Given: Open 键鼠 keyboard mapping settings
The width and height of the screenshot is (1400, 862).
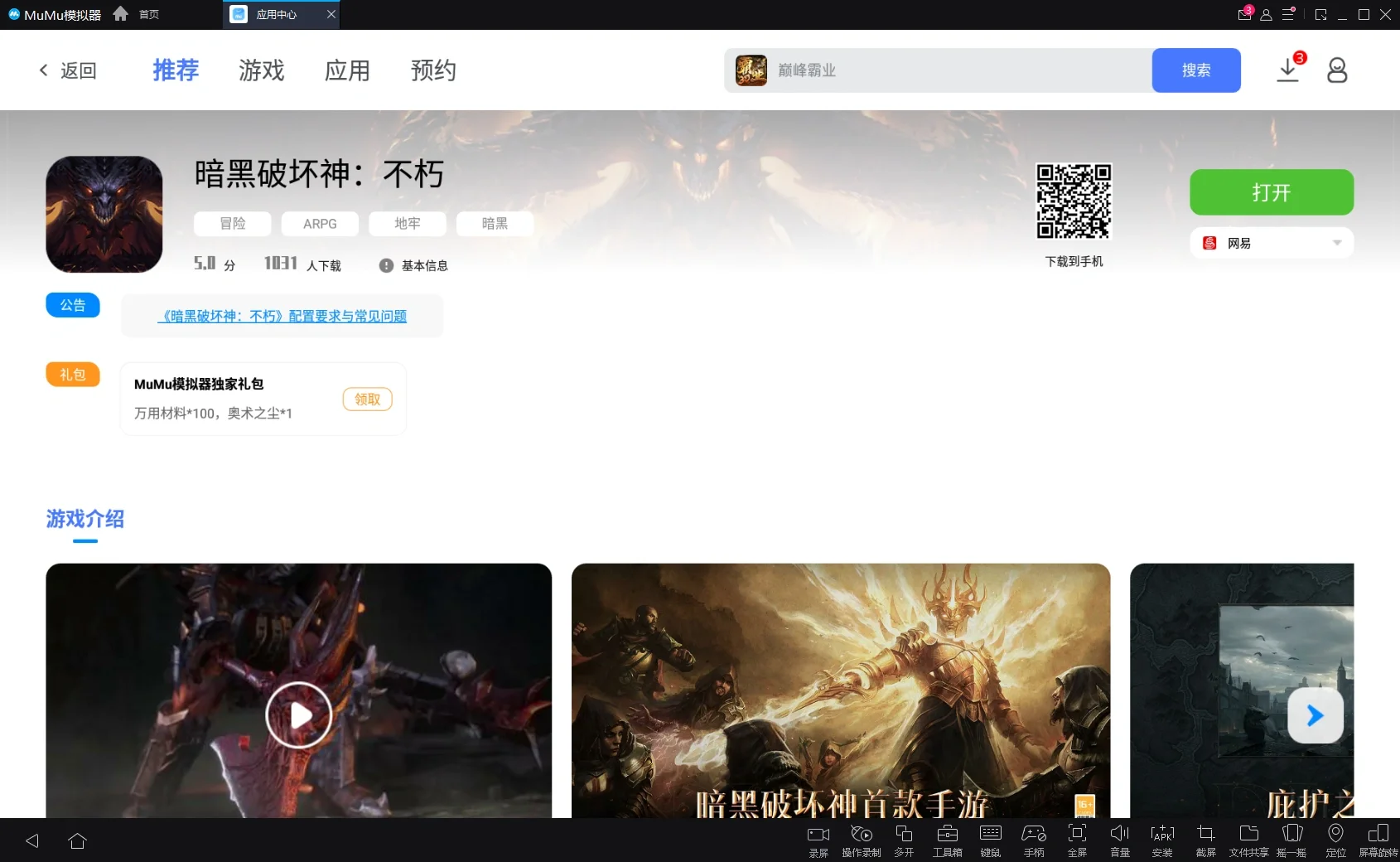Looking at the screenshot, I should [991, 840].
